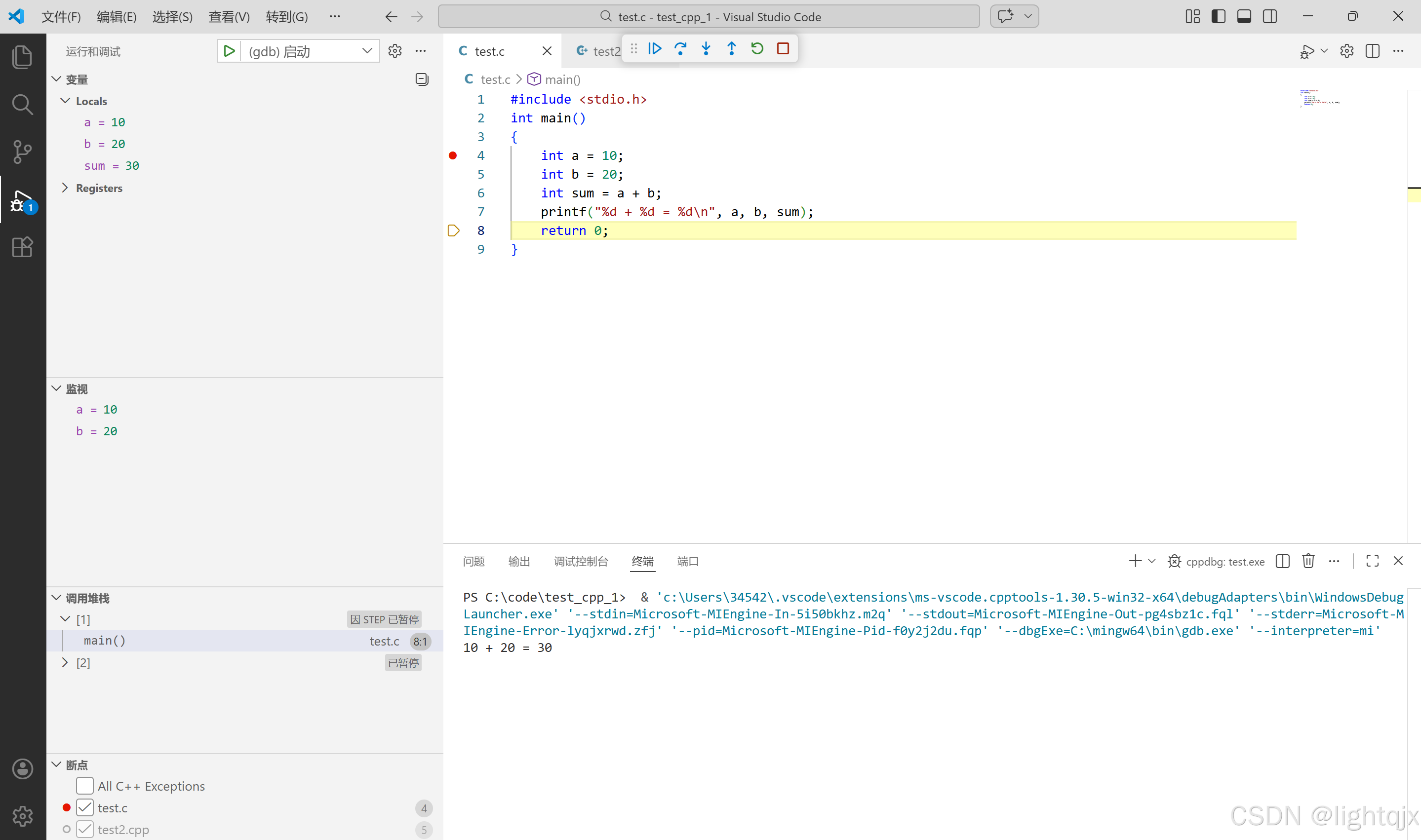Enable the All C++ Exceptions breakpoint
Screen dimensions: 1421x840
tap(85, 786)
